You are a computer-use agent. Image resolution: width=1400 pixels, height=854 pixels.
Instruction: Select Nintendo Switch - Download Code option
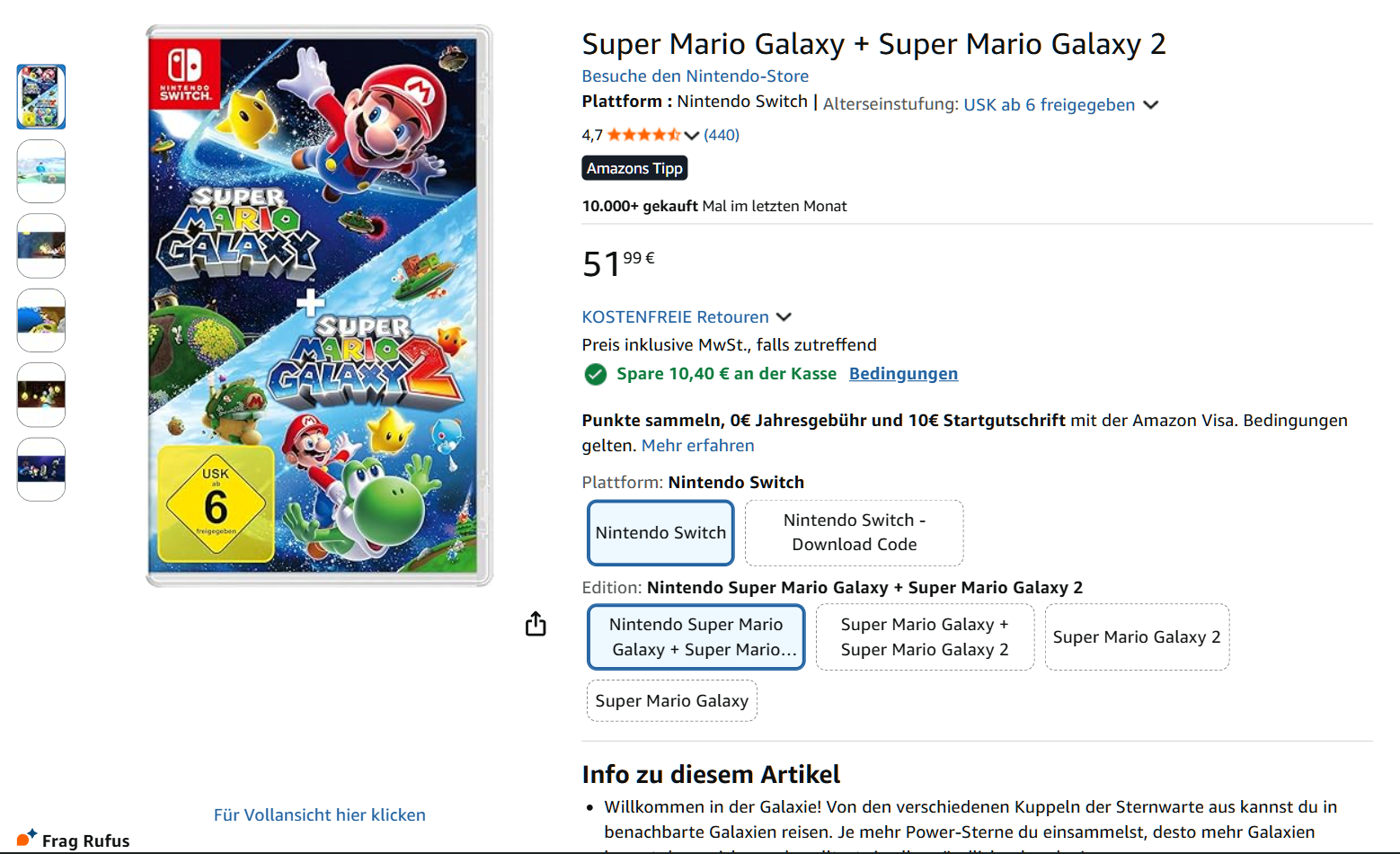(854, 533)
